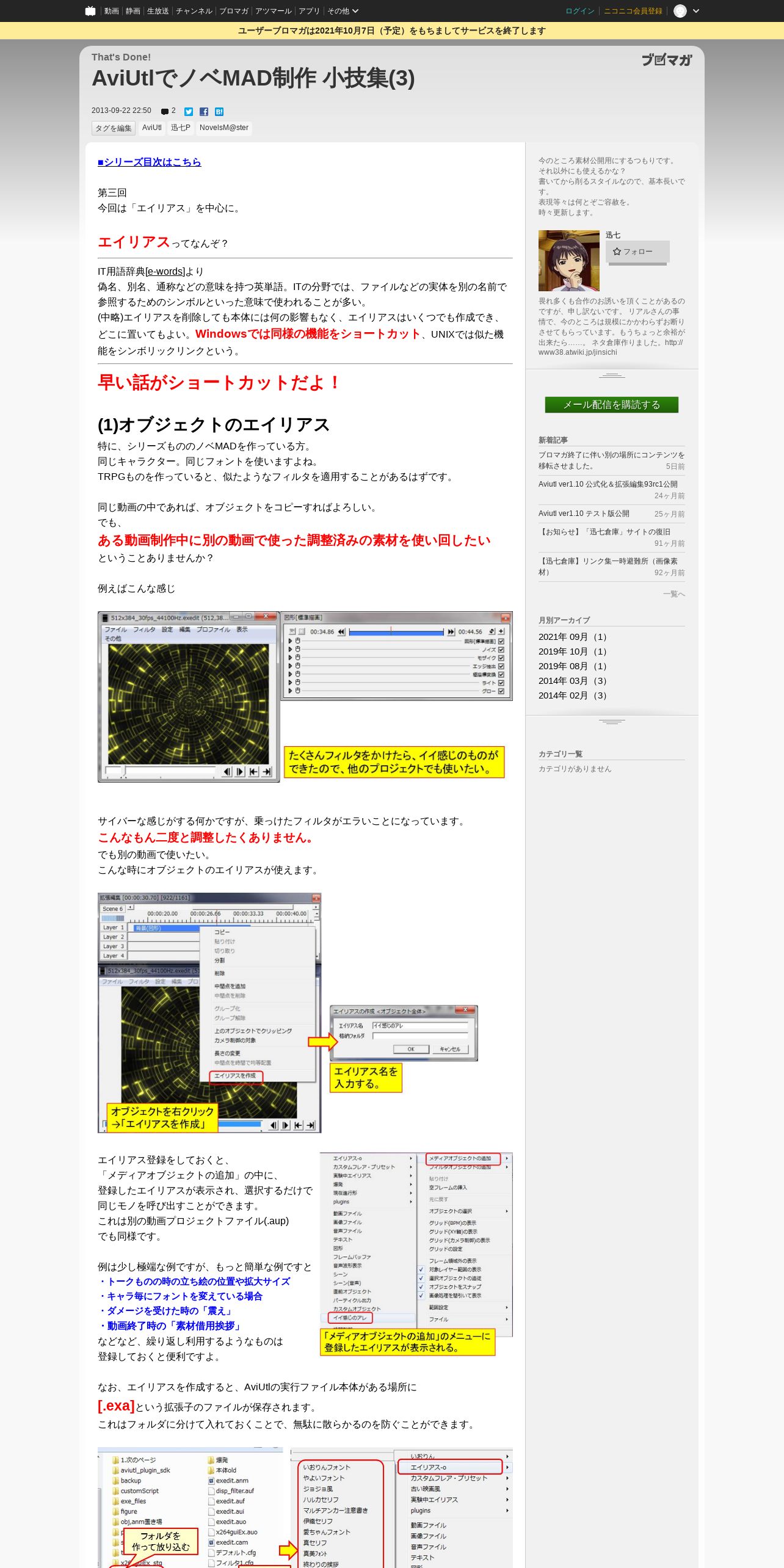Screen dimensions: 784x1568
Task: Open the AviUtl tag
Action: [152, 128]
